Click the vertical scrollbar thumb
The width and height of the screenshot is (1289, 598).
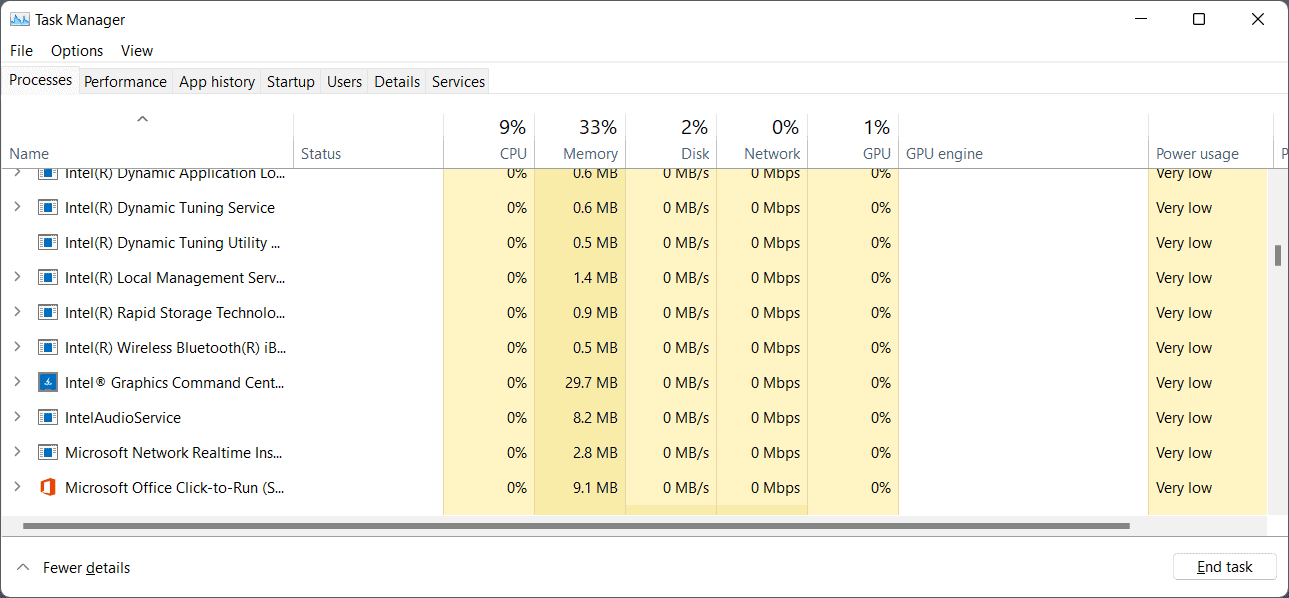[1278, 255]
